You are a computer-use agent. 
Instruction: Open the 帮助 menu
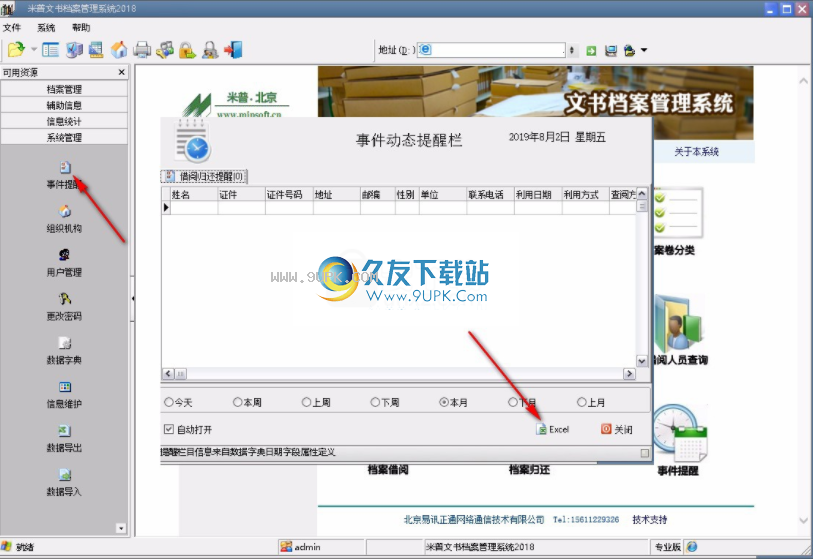point(81,27)
